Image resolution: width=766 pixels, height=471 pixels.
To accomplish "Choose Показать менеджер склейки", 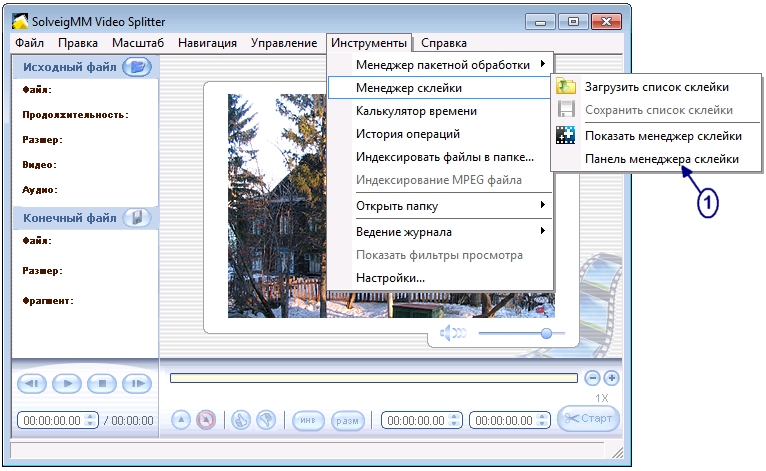I will click(657, 136).
